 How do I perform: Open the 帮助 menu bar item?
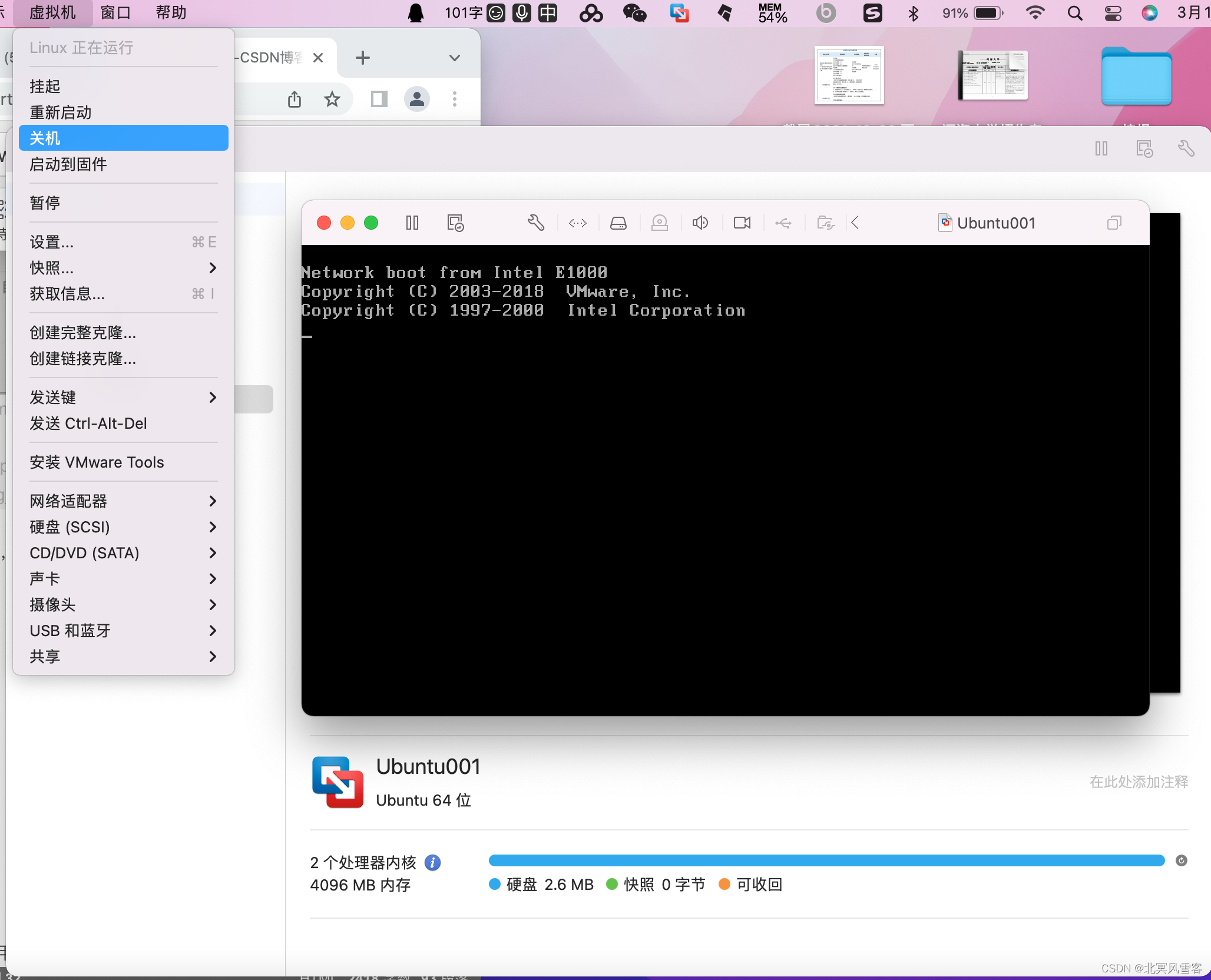pos(171,12)
